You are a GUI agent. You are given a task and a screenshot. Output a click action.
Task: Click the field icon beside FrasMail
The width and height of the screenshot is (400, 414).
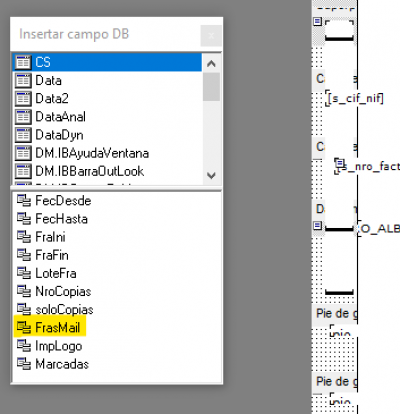tap(24, 328)
